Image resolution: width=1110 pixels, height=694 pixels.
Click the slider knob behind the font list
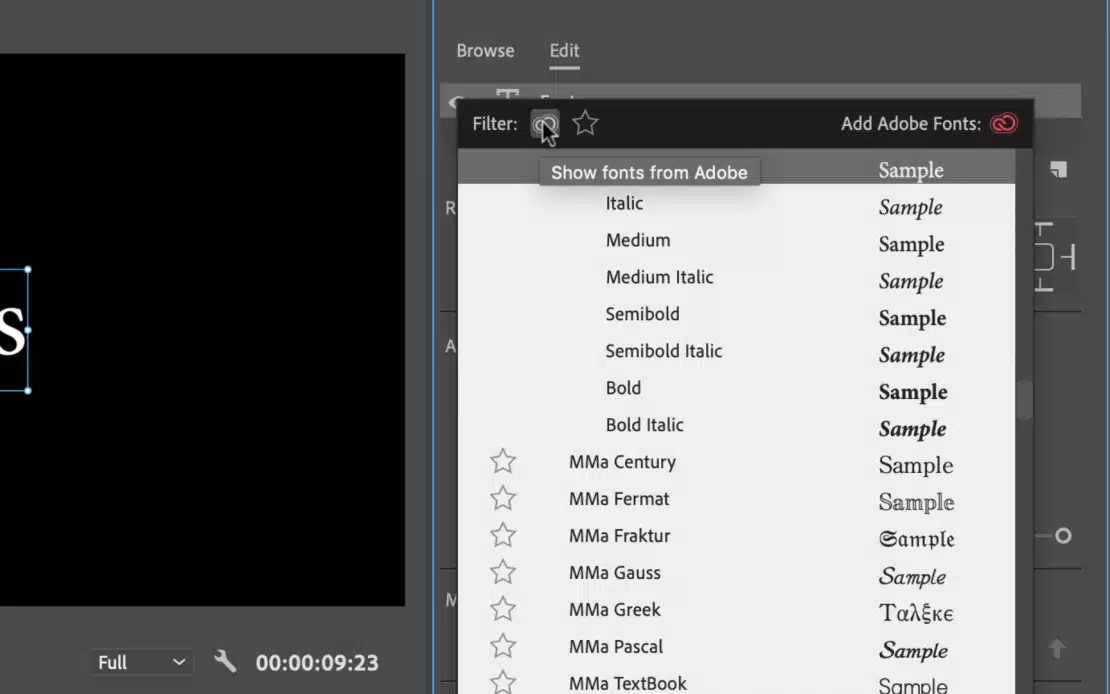pos(1063,536)
